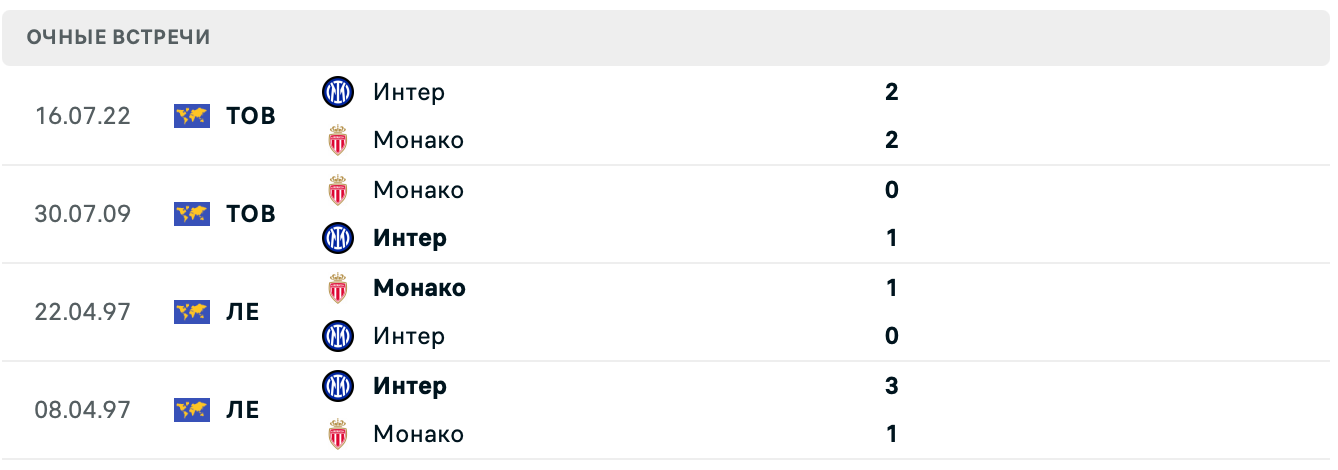Select the bold Интер name in 08.04.97 match
Viewport: 1338px width, 470px height.
coord(410,386)
